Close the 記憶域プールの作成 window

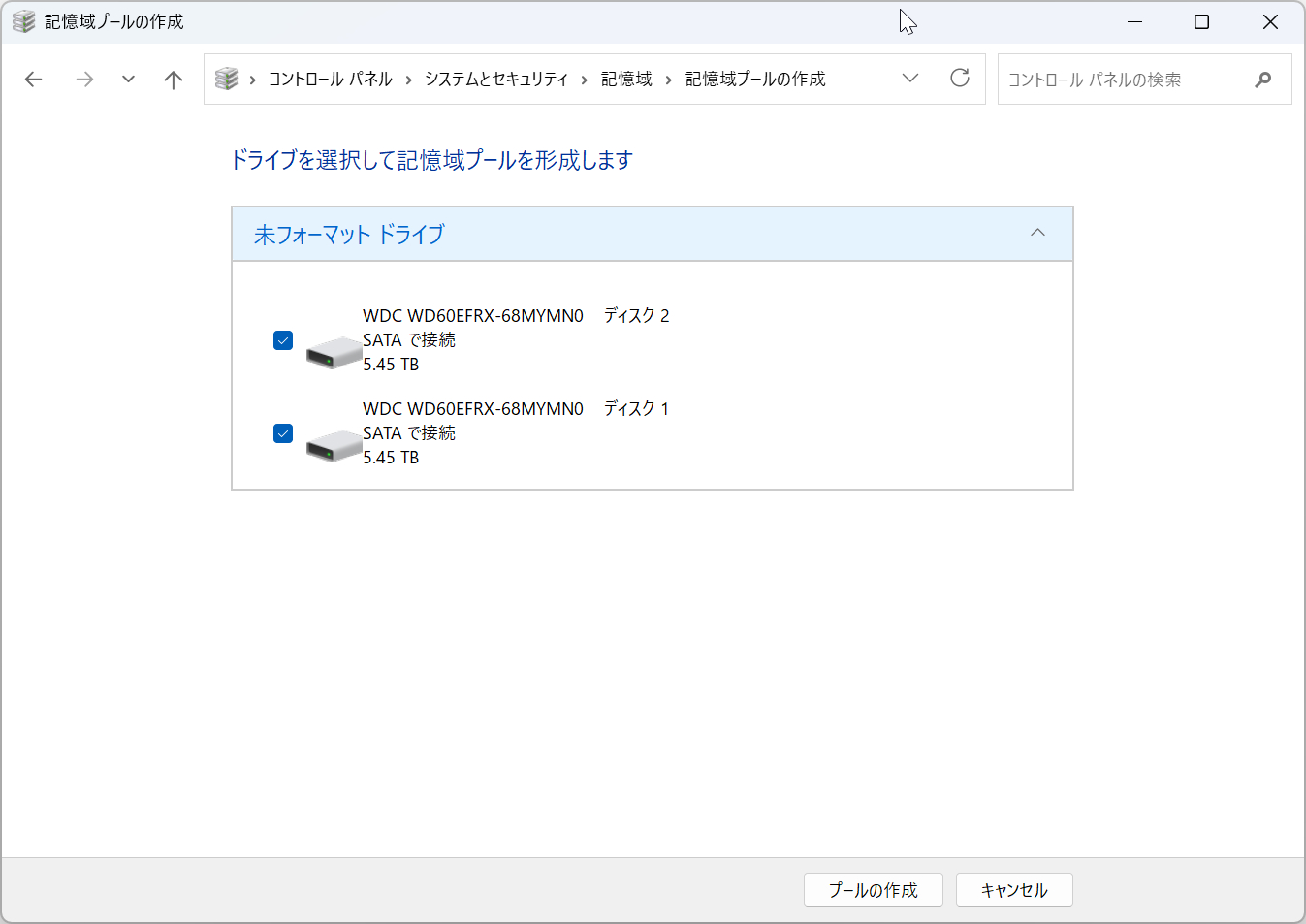pyautogui.click(x=1270, y=21)
